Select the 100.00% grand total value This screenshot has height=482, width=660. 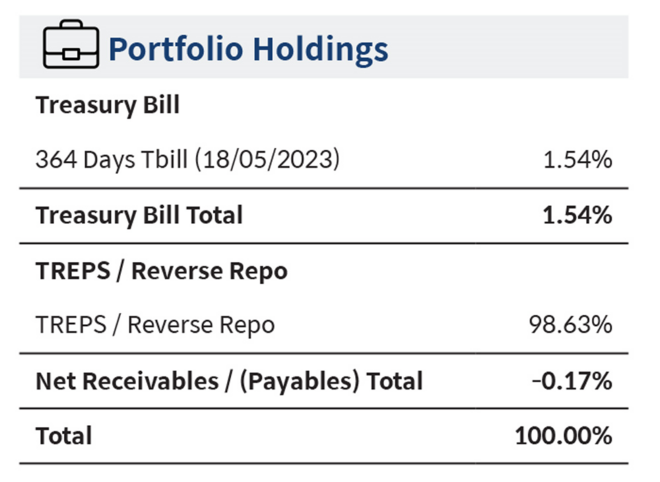[x=565, y=436]
